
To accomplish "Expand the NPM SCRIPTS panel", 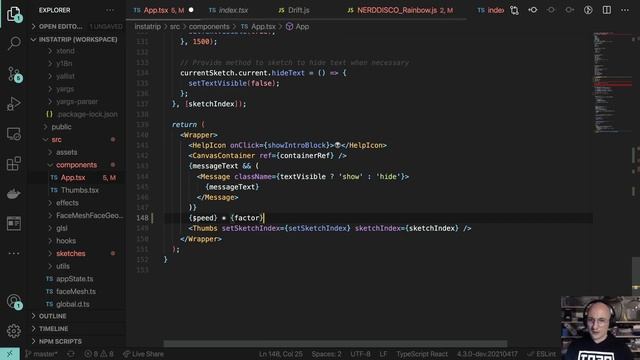I will point(60,342).
